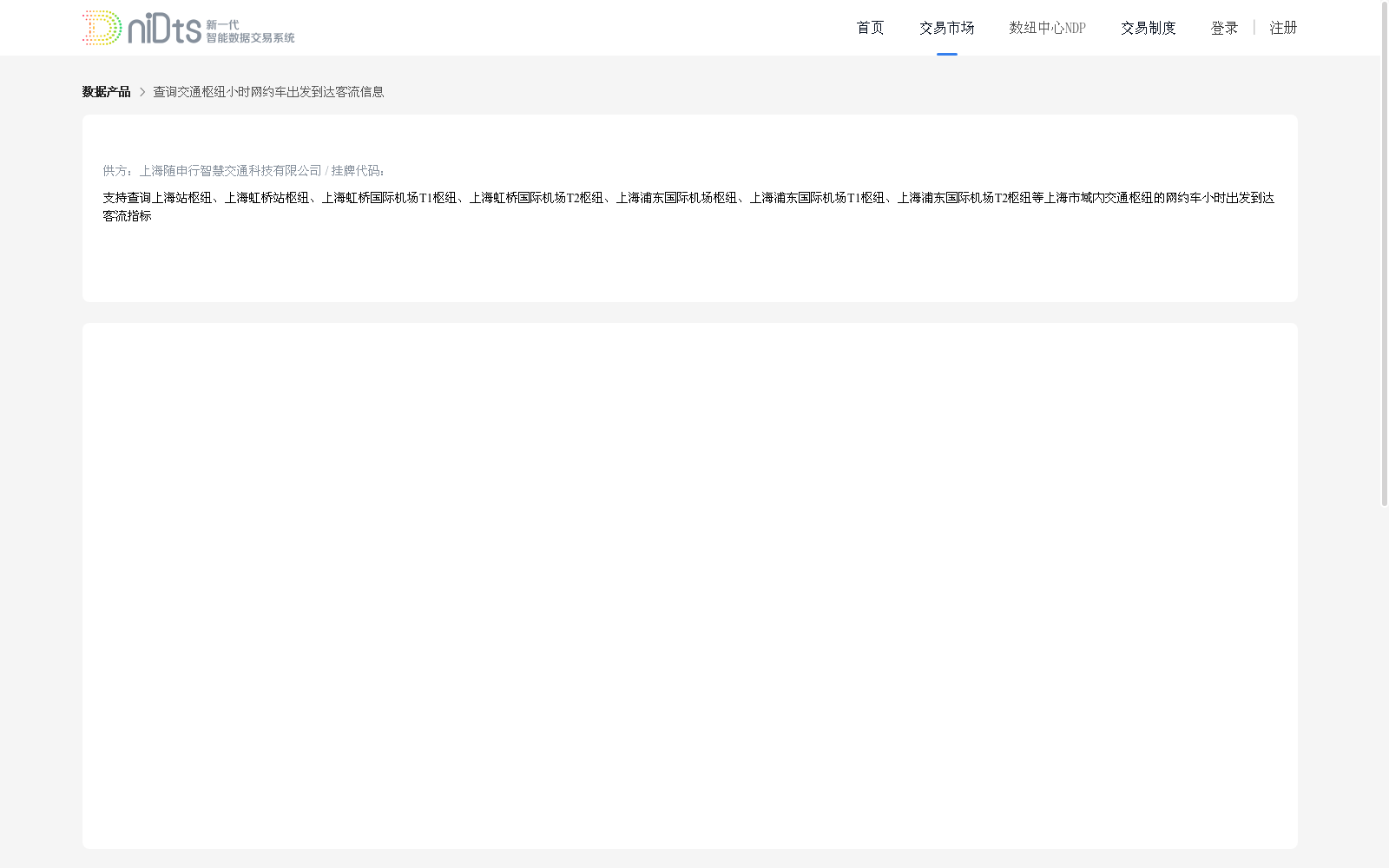This screenshot has width=1389, height=868.
Task: Open the 交易制度 navigation item
Action: tap(1148, 28)
